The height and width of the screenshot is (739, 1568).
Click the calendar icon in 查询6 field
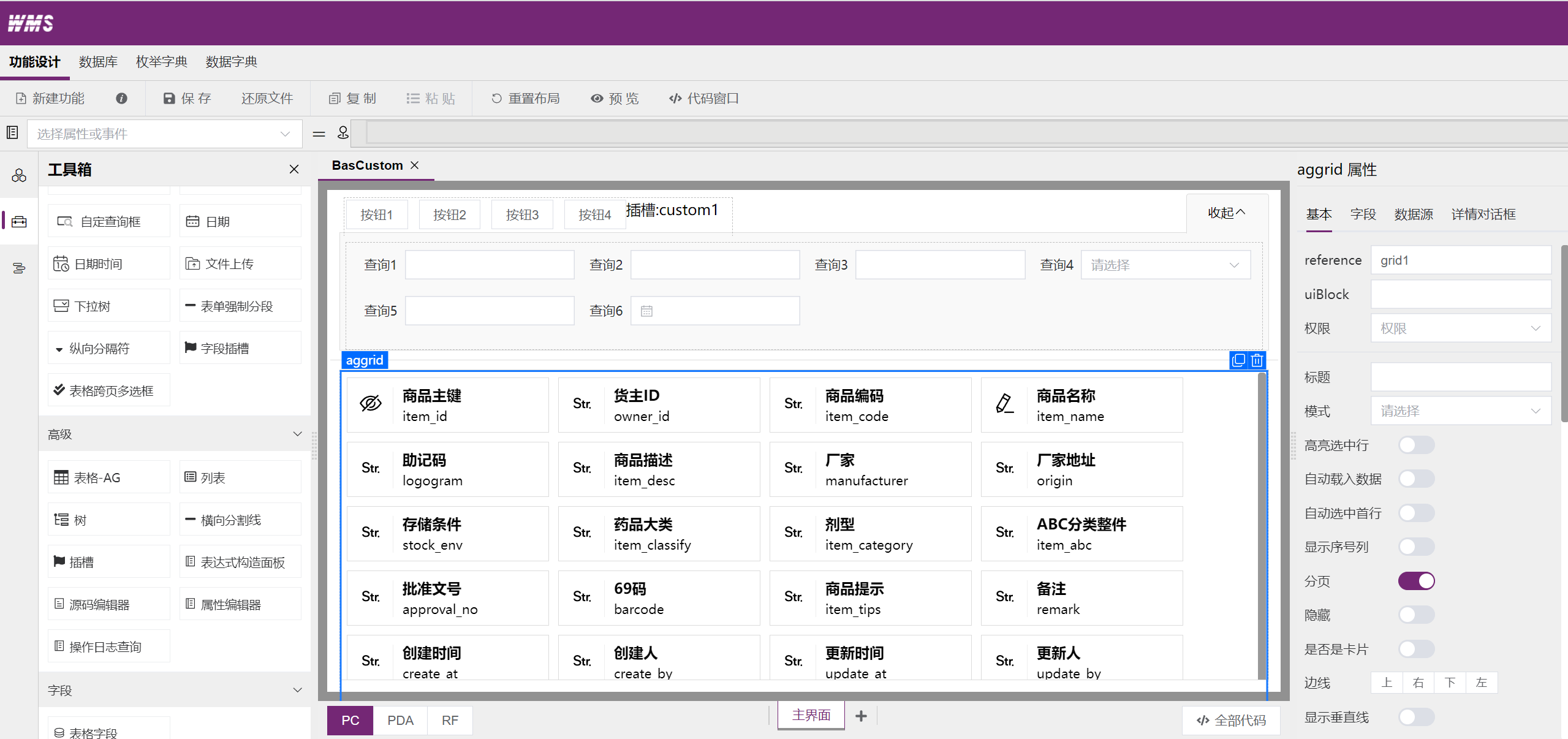(646, 311)
